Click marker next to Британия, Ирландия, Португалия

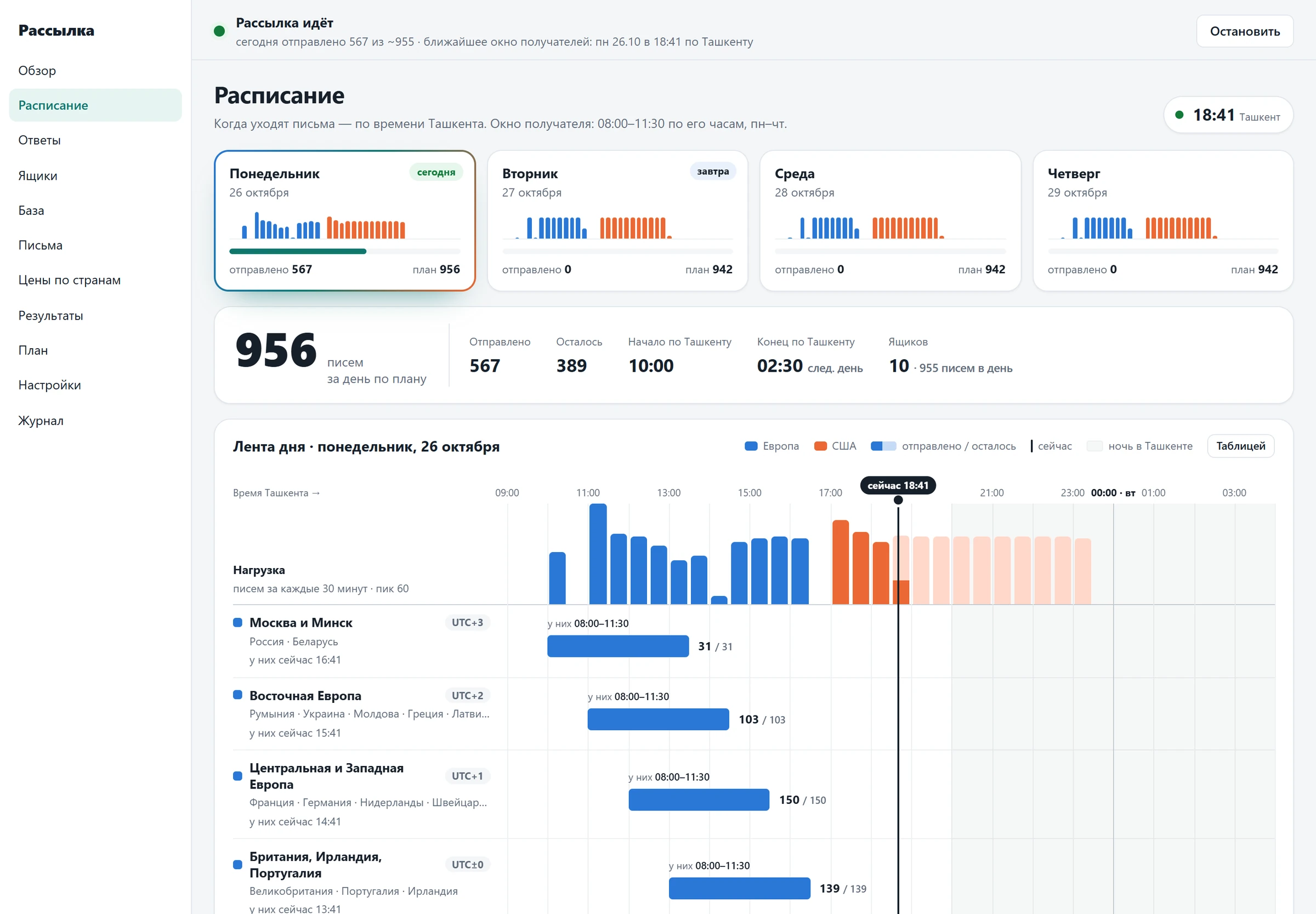coord(237,865)
